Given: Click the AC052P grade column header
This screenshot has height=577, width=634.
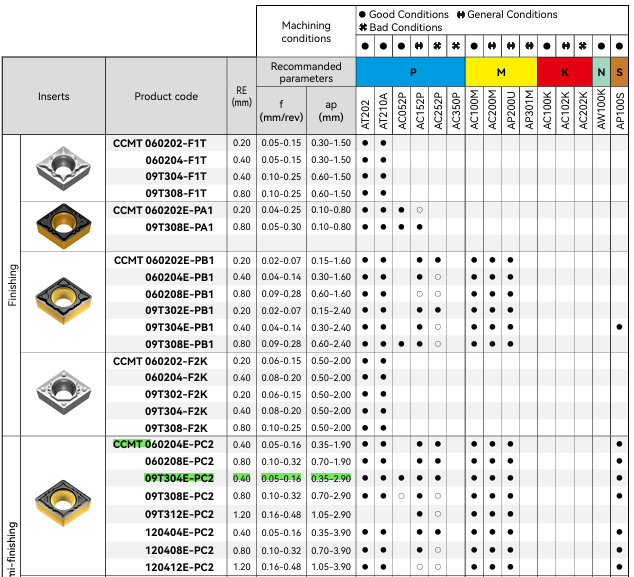Looking at the screenshot, I should pyautogui.click(x=402, y=110).
